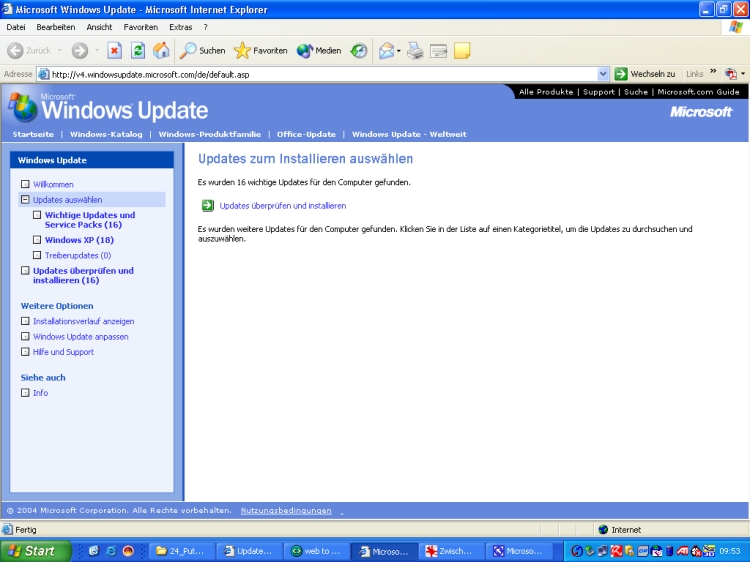Click the Info link under Siehe auch

pyautogui.click(x=40, y=393)
